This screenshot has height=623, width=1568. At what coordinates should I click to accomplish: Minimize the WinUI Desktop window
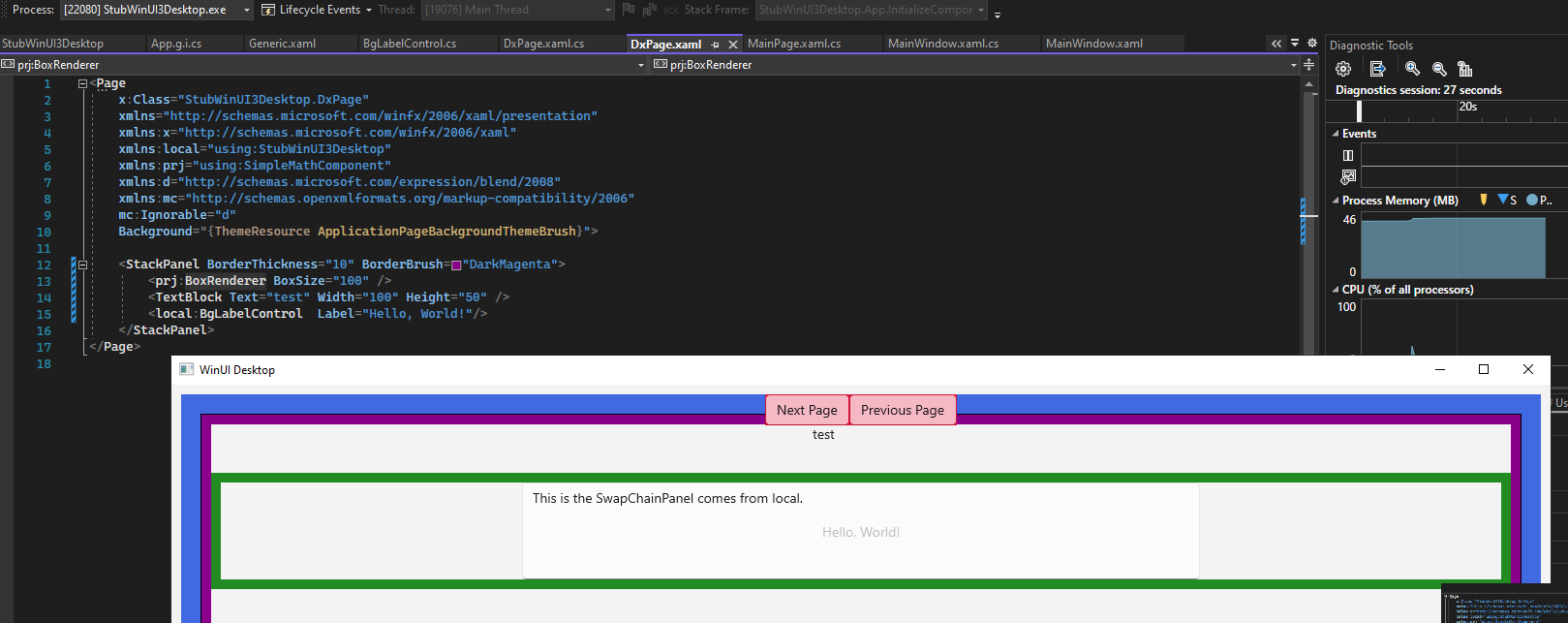click(x=1440, y=369)
